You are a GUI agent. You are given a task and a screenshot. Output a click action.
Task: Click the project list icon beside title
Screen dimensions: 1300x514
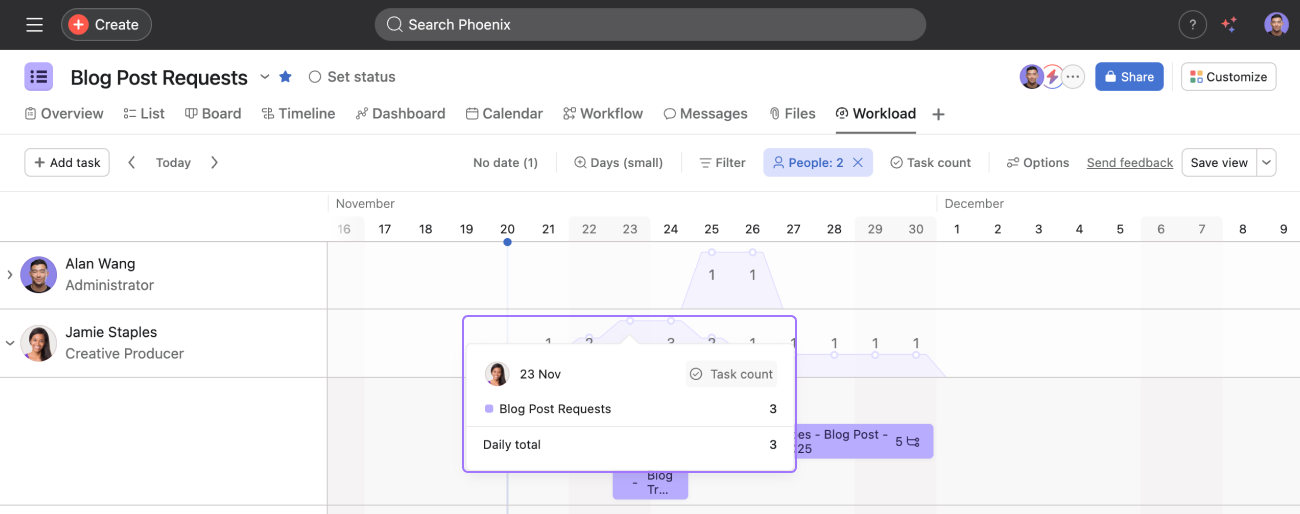point(39,77)
